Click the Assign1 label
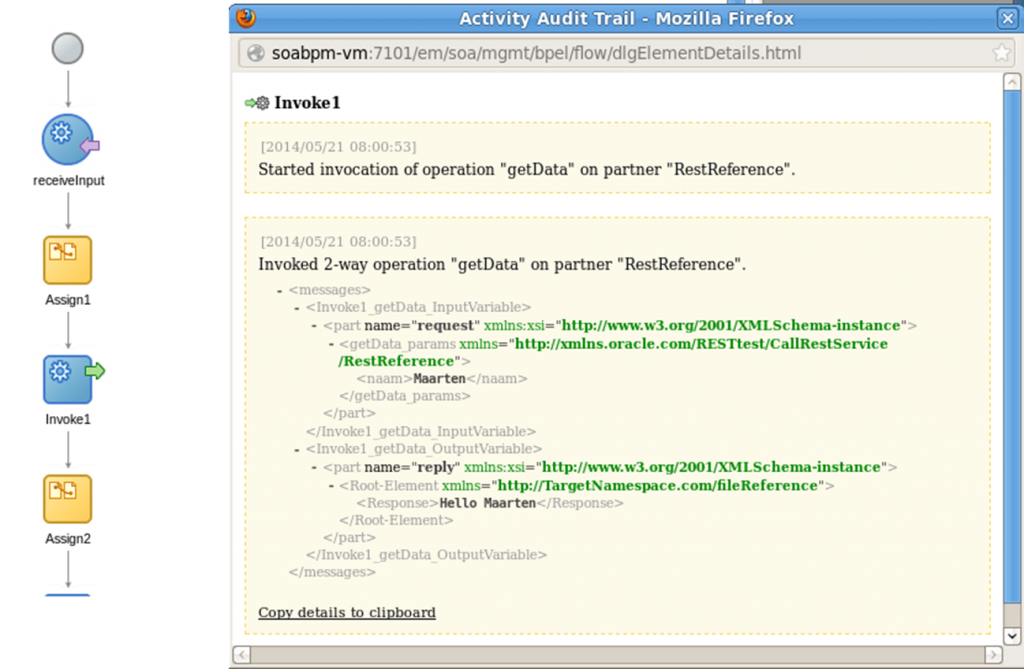Screen dimensions: 1024x669 [68, 300]
